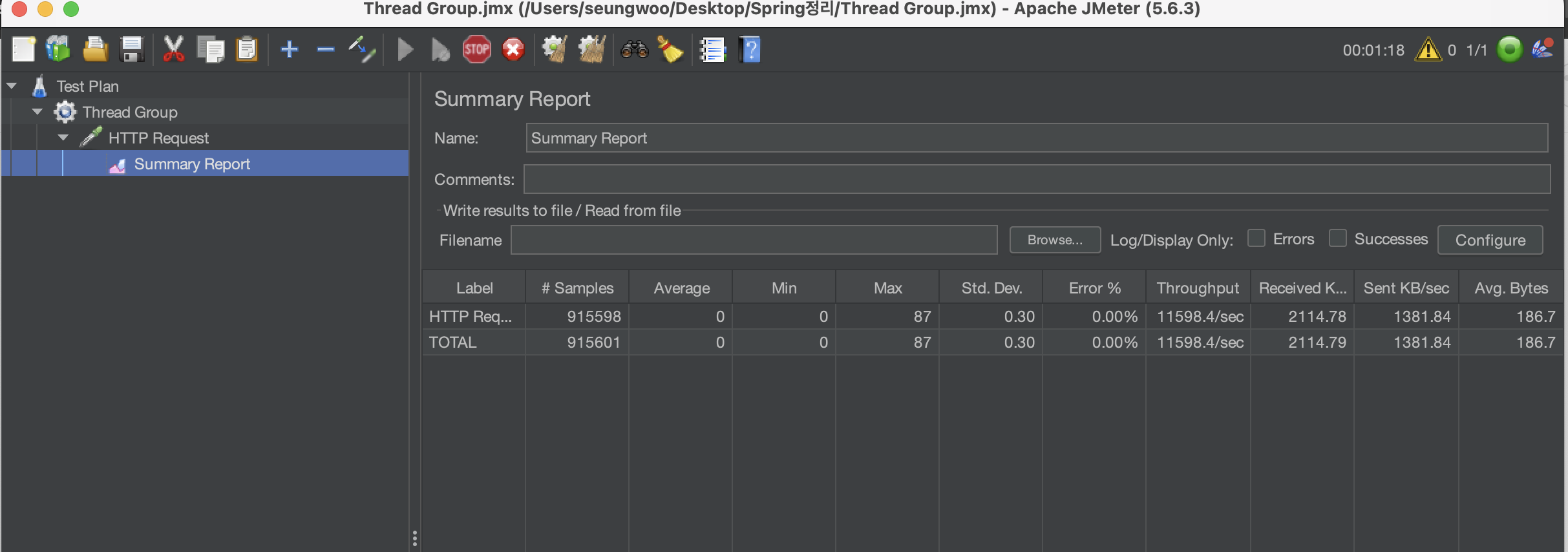Open the Configure button settings

1490,240
